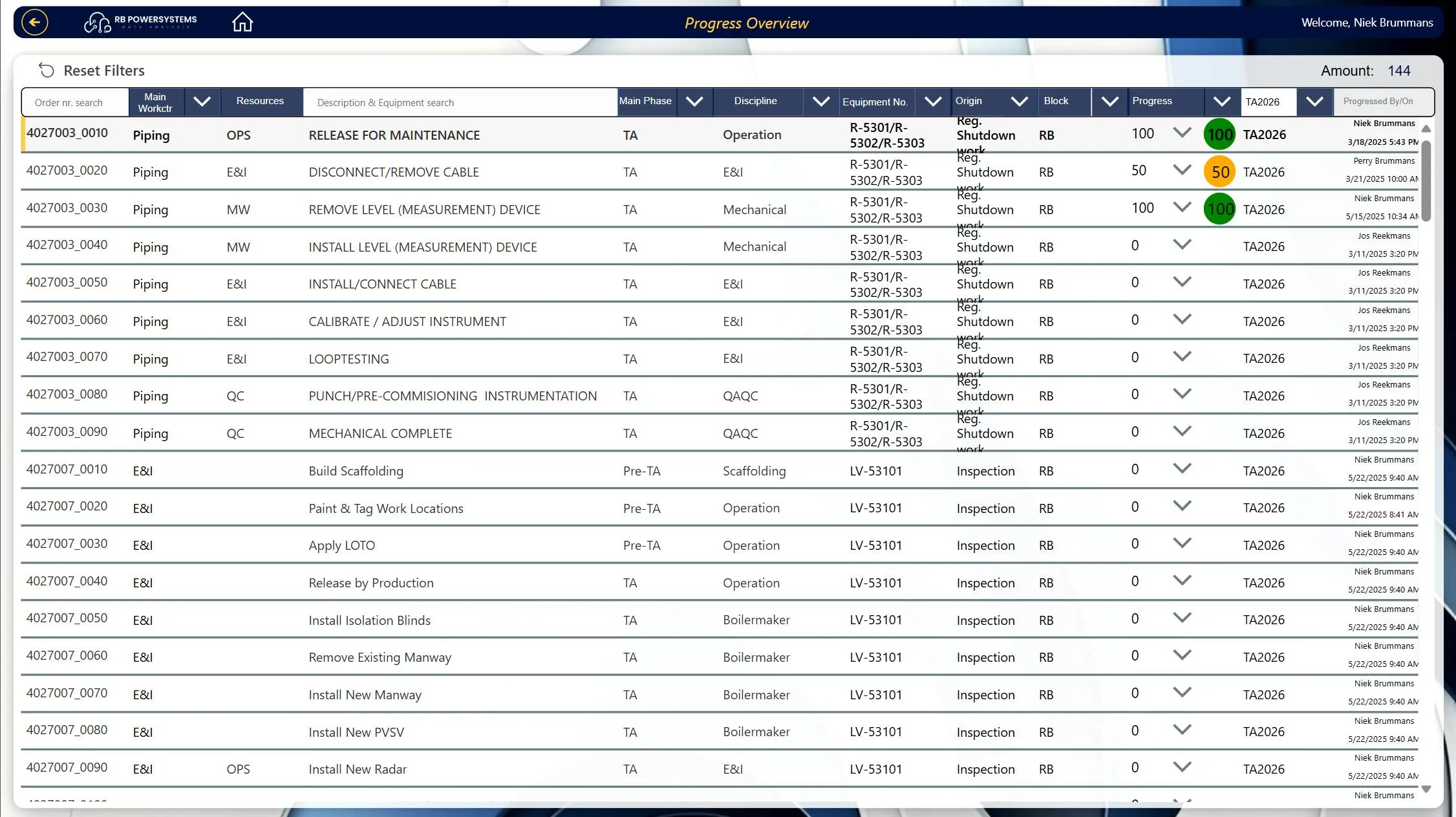Click the Amount value 144
This screenshot has width=1456, height=817.
pyautogui.click(x=1398, y=71)
